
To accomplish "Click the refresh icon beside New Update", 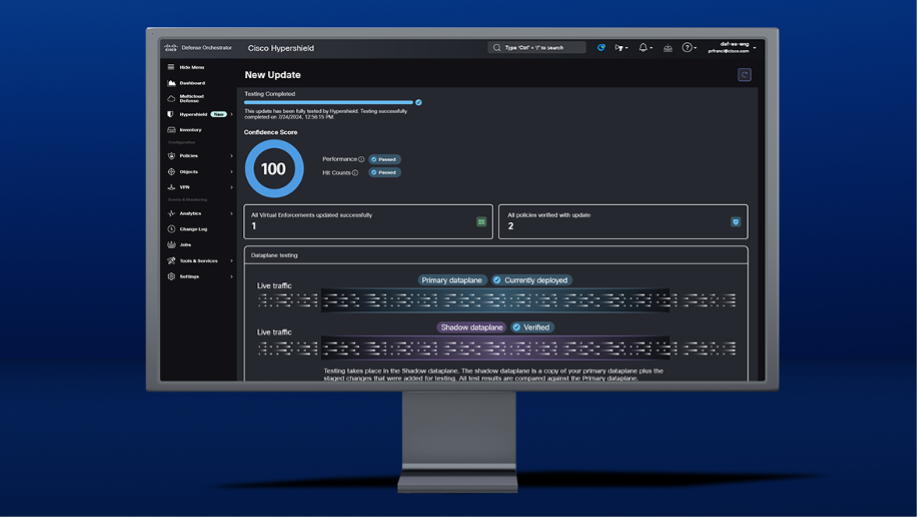I will [x=745, y=75].
